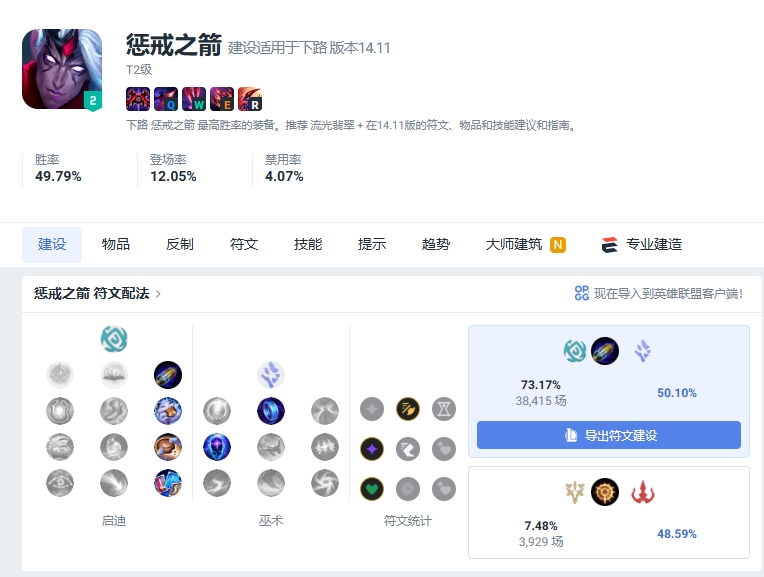
Task: Click Varus champion portrait
Action: (62, 69)
